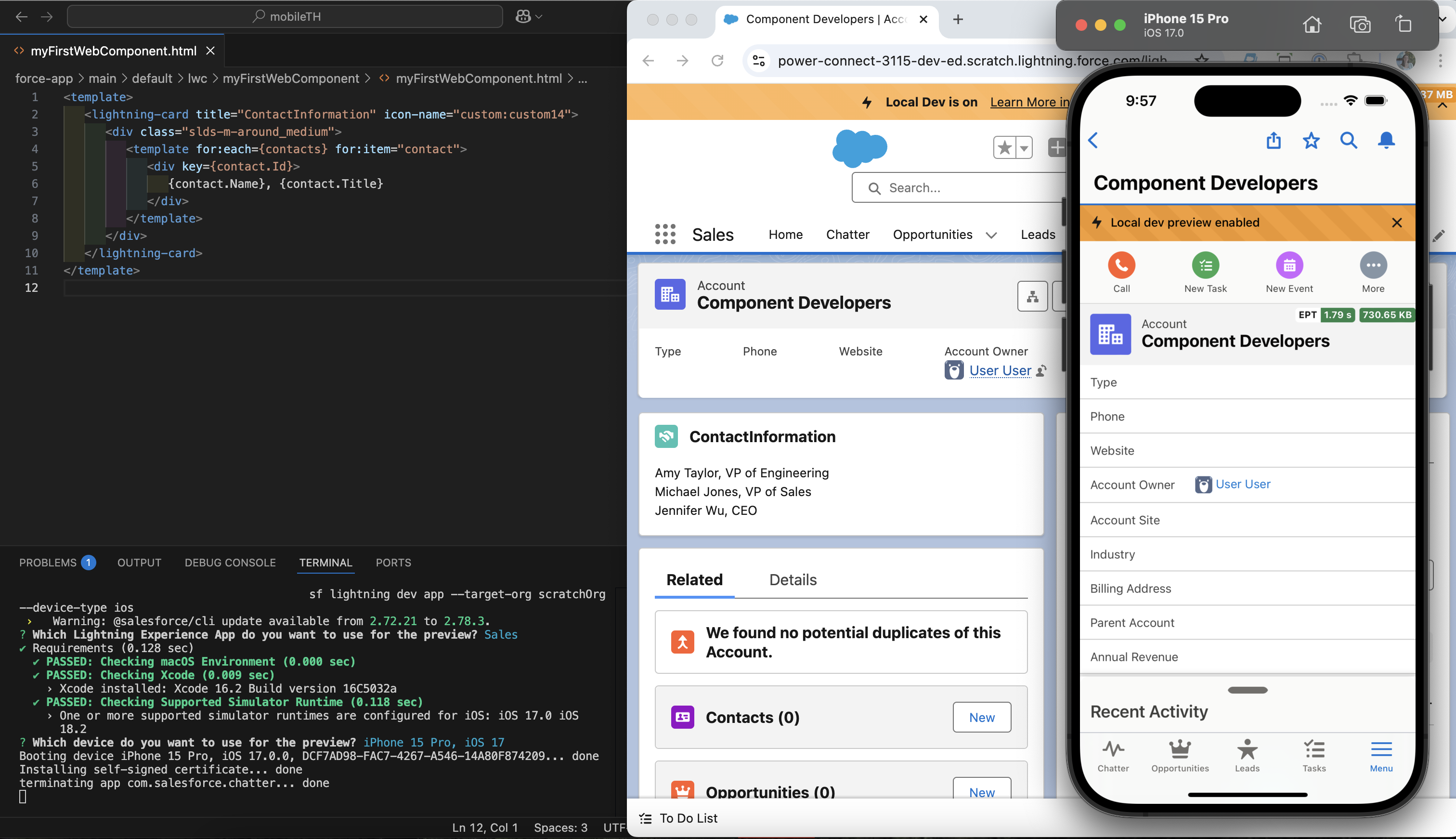Switch to the DEBUG CONSOLE tab
This screenshot has width=1456, height=839.
230,563
